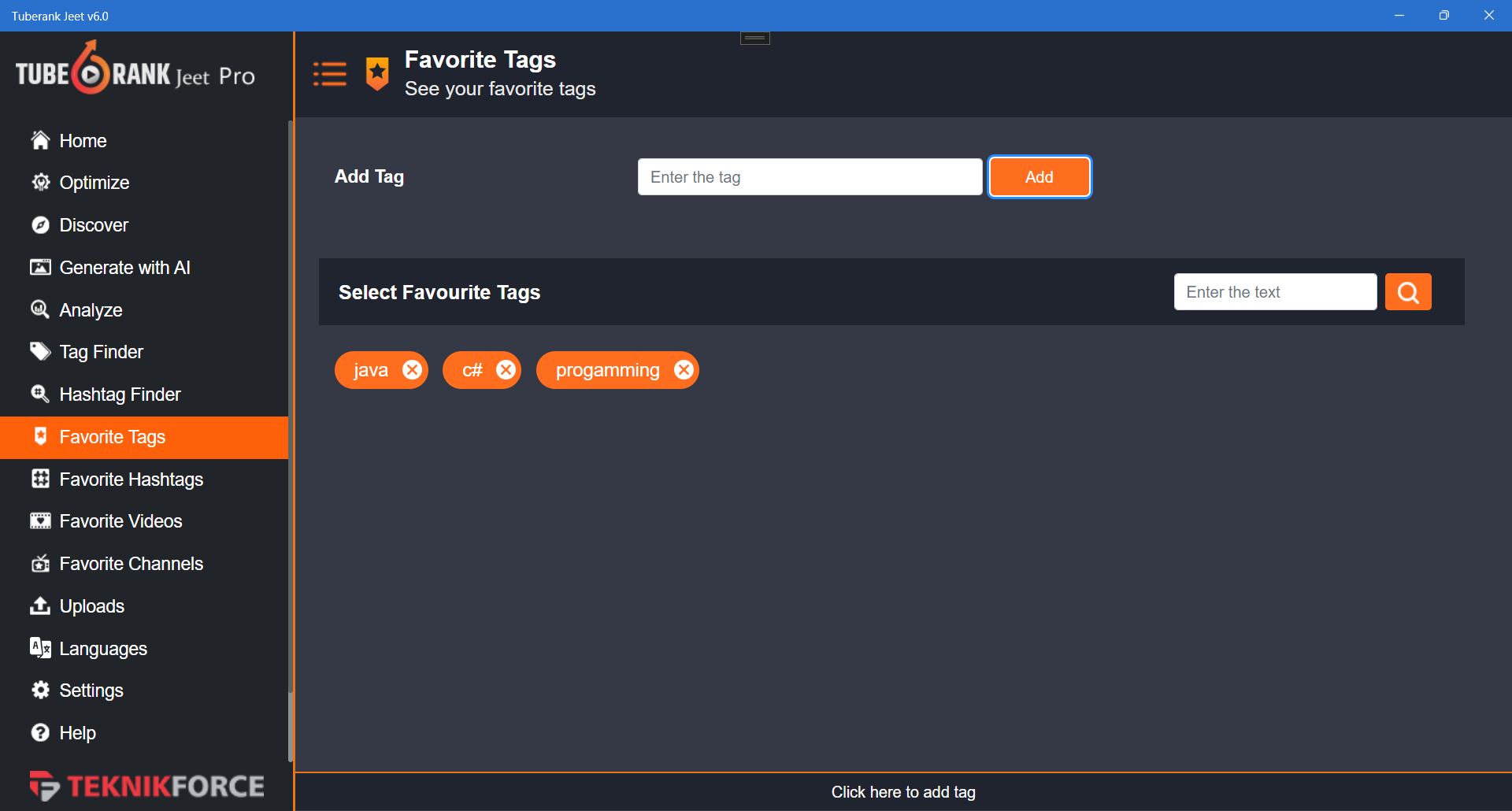The width and height of the screenshot is (1512, 811).
Task: Open the Discover page
Action: pos(144,225)
